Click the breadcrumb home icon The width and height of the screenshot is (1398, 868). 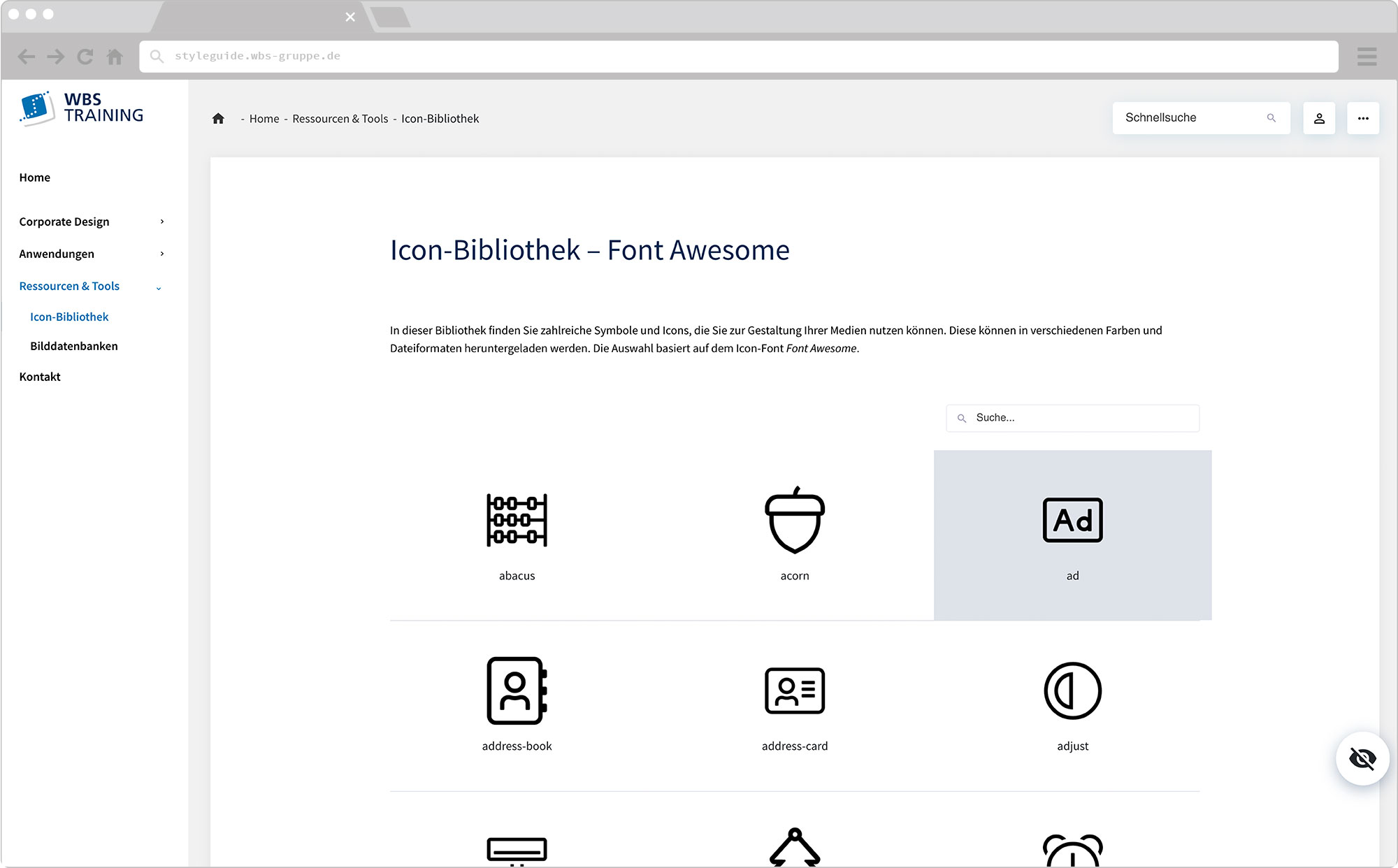(218, 118)
